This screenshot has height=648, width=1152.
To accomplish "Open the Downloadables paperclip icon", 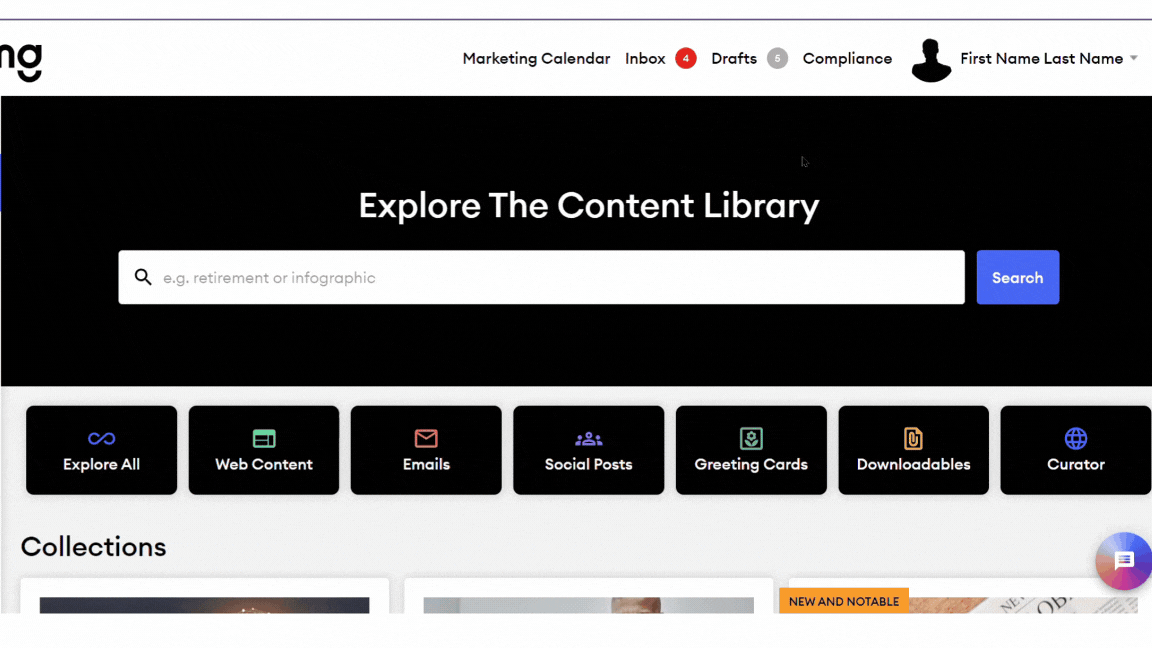I will coord(913,438).
